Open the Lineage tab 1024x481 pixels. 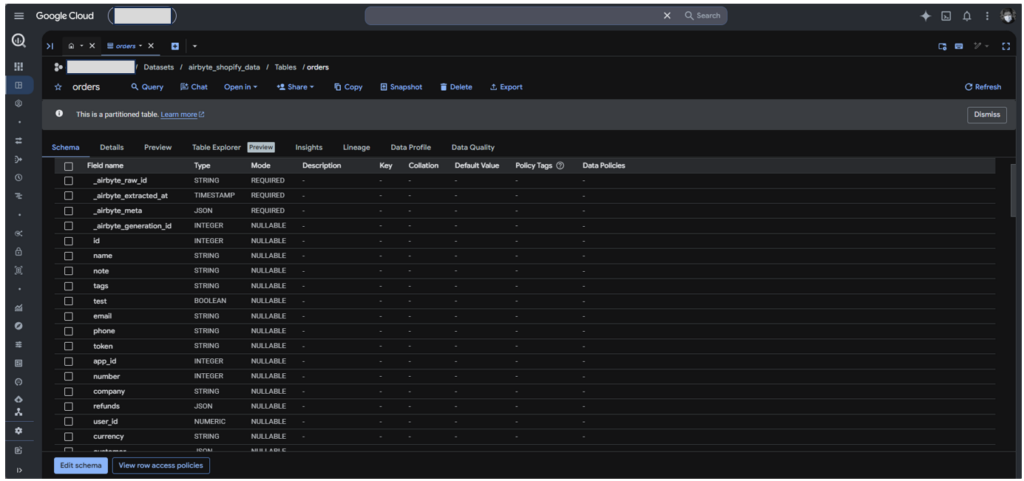(357, 147)
